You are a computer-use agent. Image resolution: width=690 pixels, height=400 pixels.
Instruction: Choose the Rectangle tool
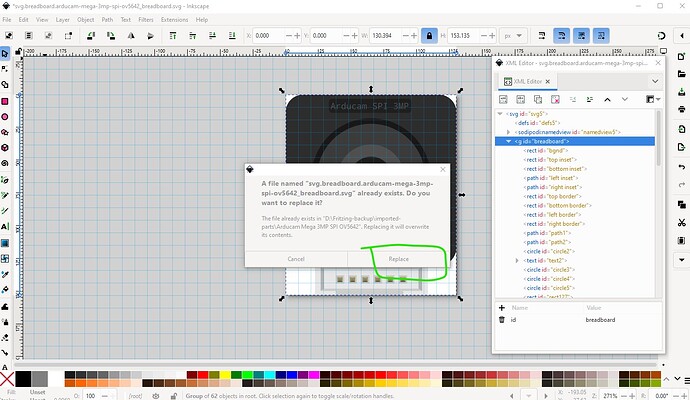click(5, 101)
